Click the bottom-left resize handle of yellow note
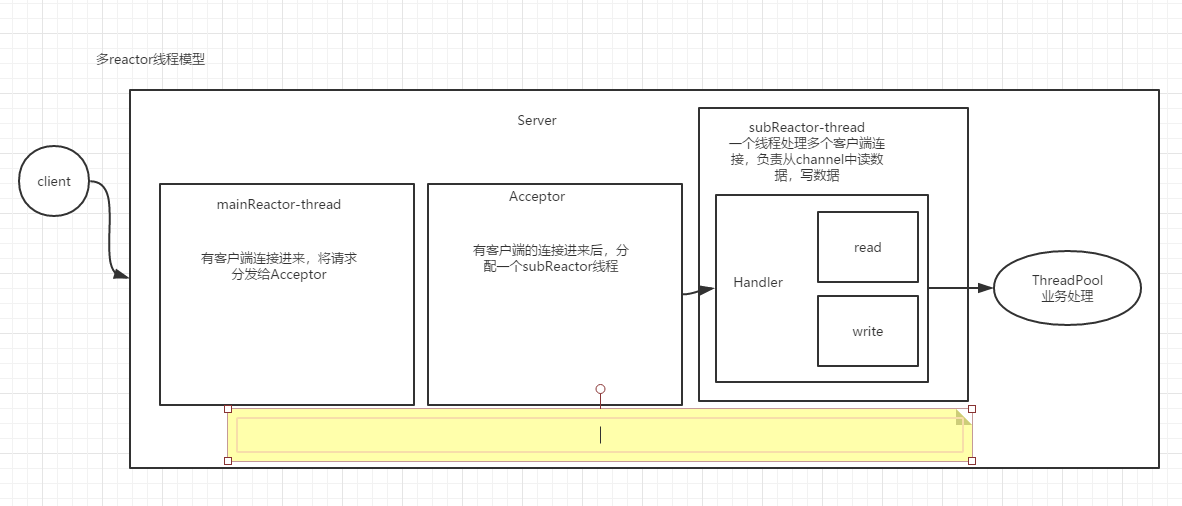The width and height of the screenshot is (1182, 506). click(228, 461)
